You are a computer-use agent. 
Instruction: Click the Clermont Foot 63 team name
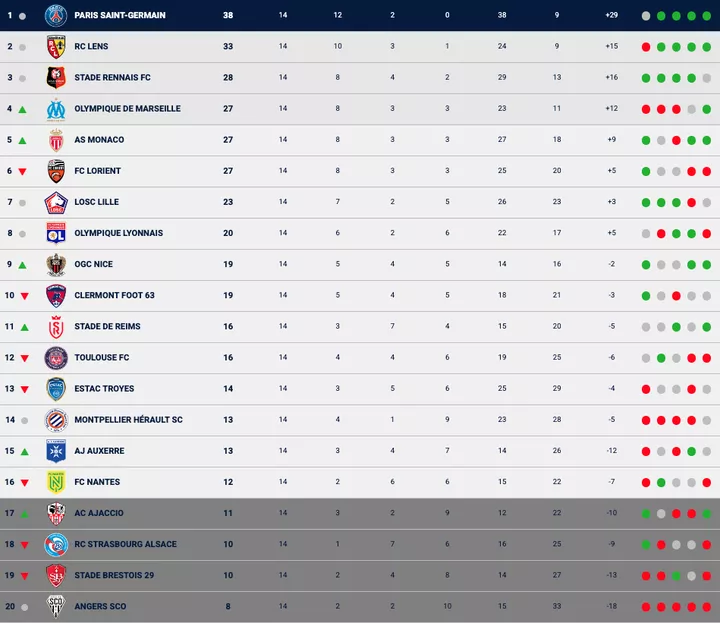click(114, 295)
